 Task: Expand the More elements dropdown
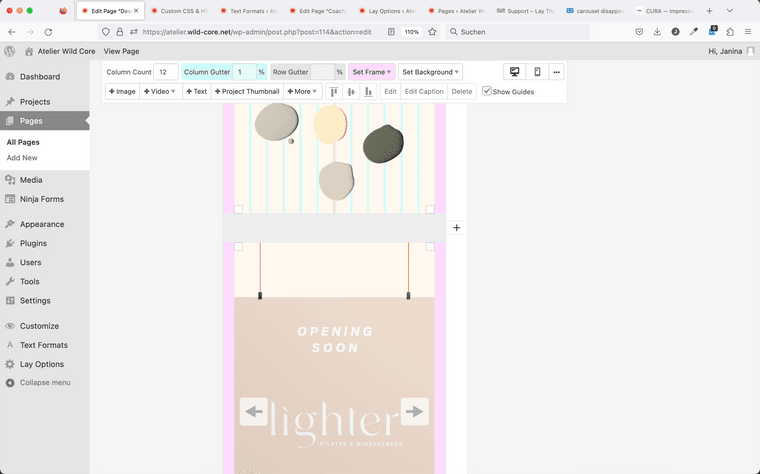tap(302, 91)
